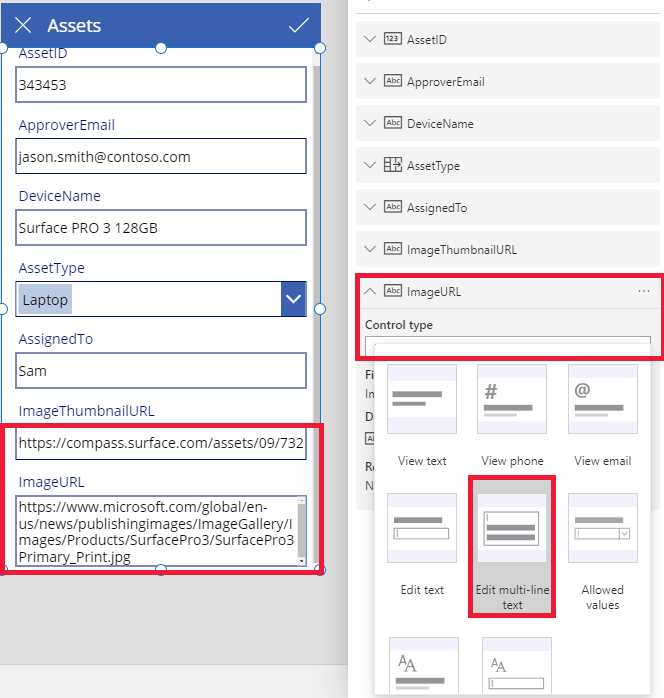Click the ApproverEmail label in the form
This screenshot has width=664, height=698.
coord(67,125)
